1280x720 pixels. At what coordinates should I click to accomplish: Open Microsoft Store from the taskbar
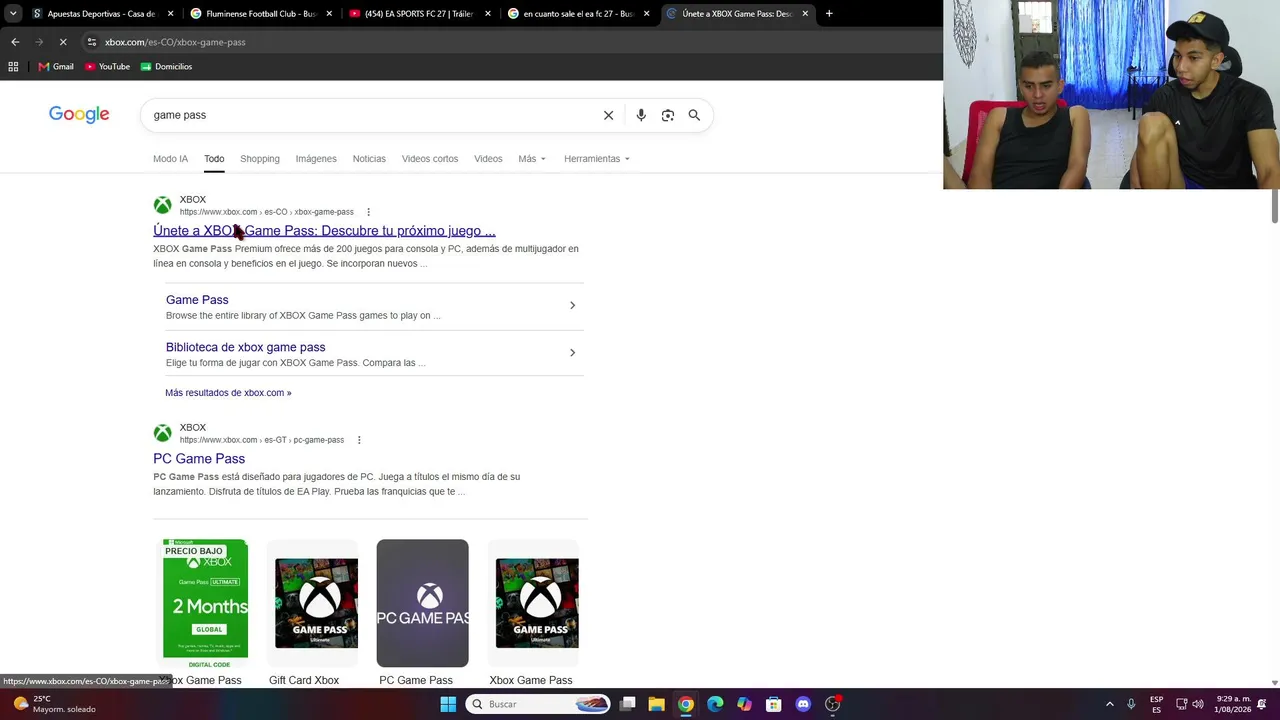pos(773,704)
